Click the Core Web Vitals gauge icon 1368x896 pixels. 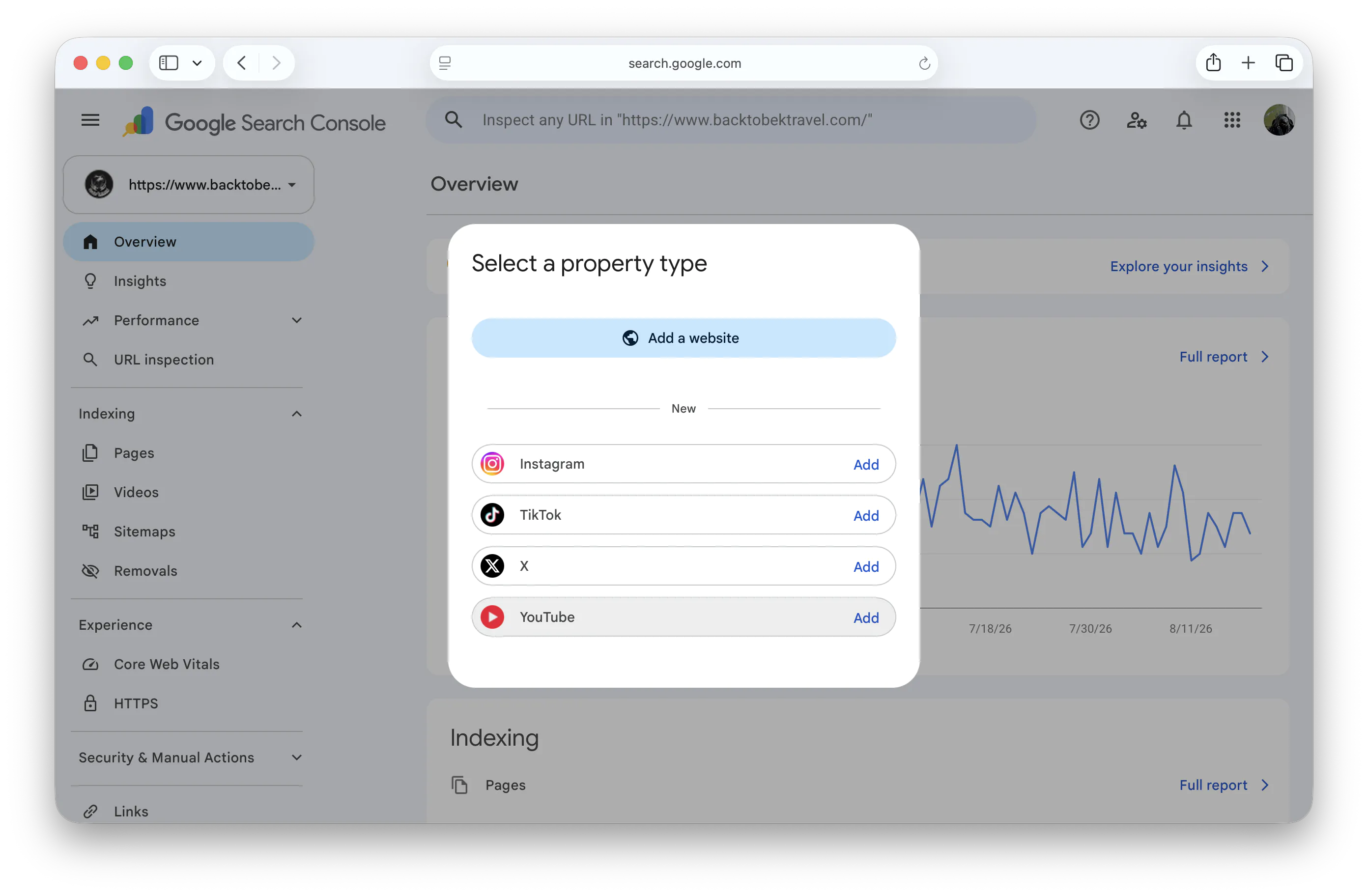pos(90,664)
